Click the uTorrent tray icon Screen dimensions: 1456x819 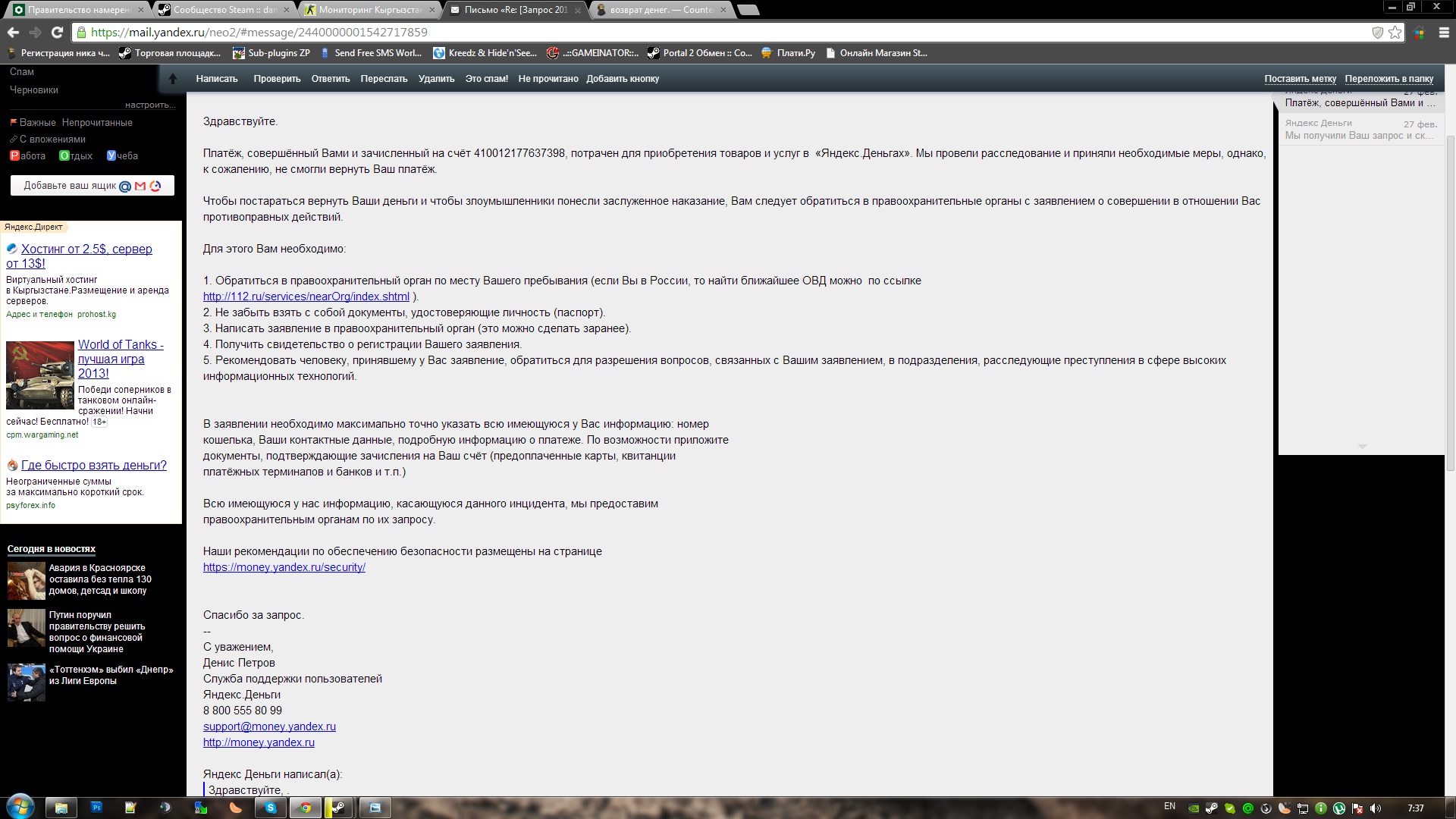pyautogui.click(x=1339, y=808)
